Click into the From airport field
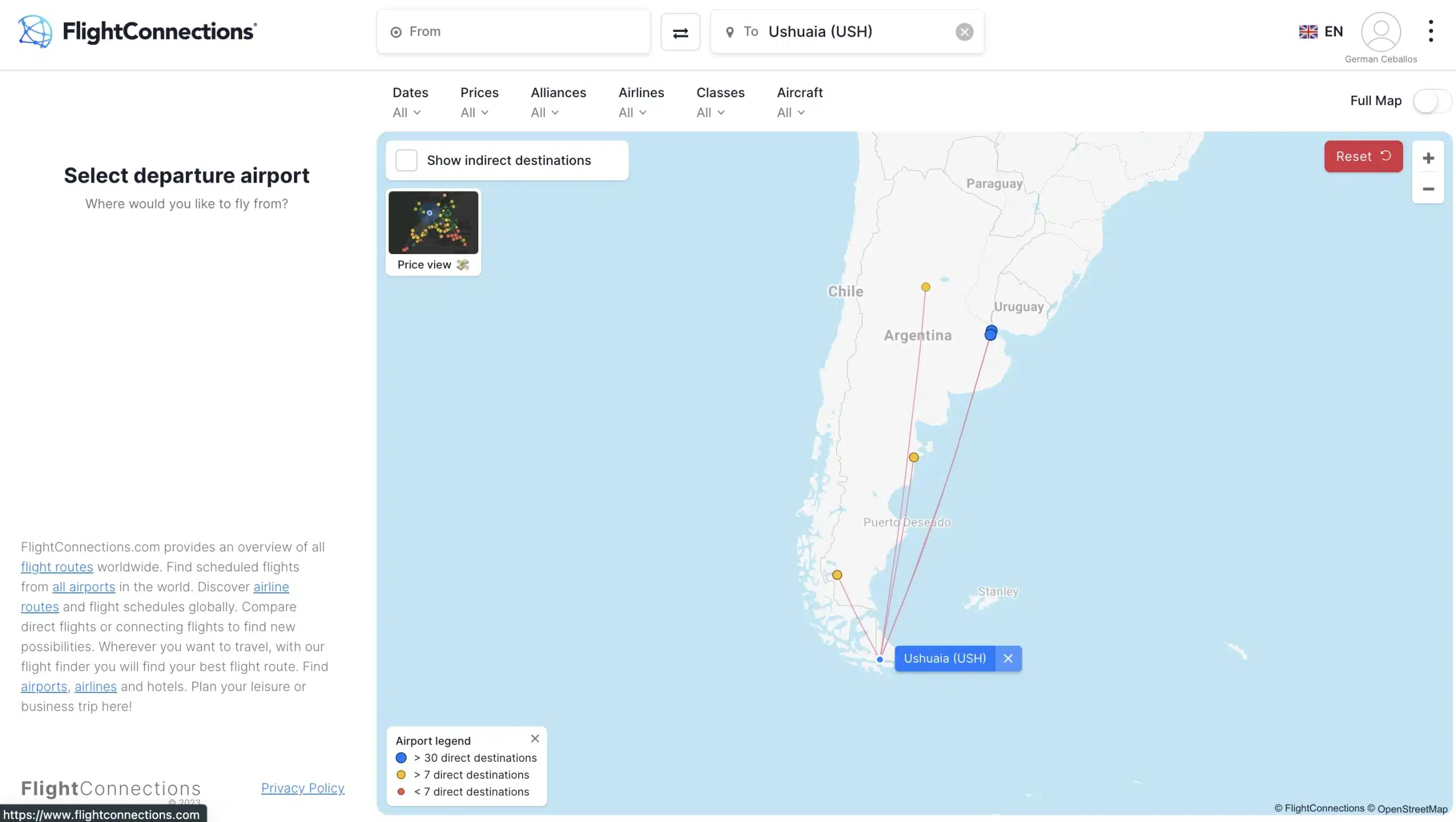 point(513,32)
